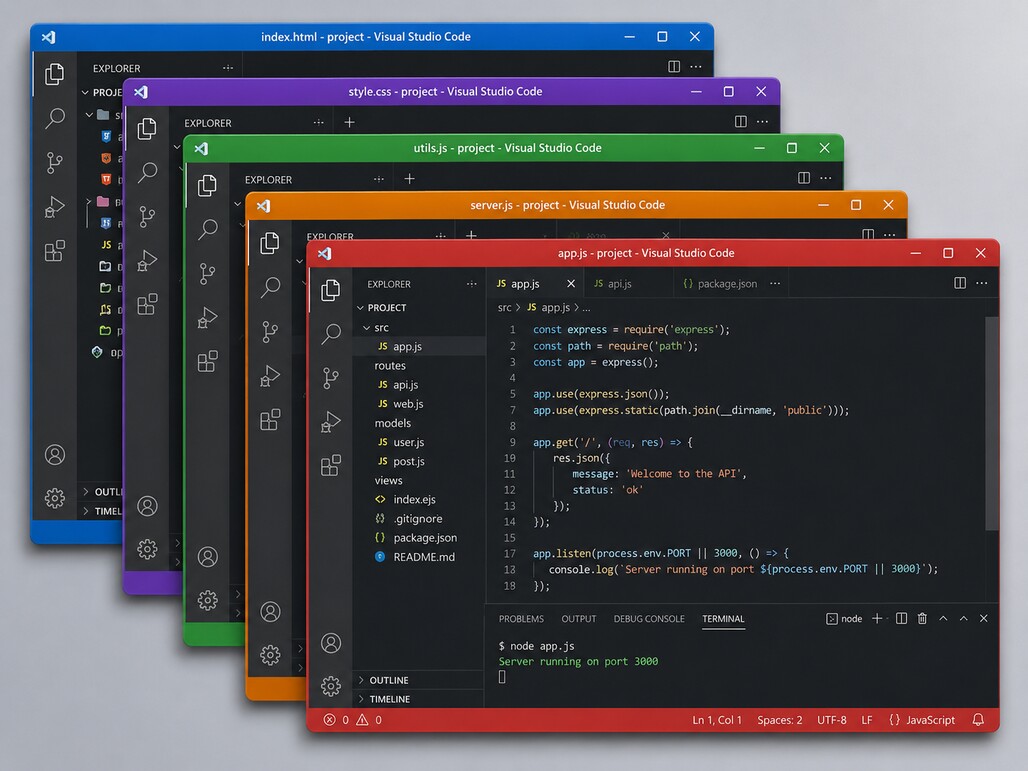Open Explorer view in server.js window
This screenshot has width=1028, height=771.
pos(269,243)
